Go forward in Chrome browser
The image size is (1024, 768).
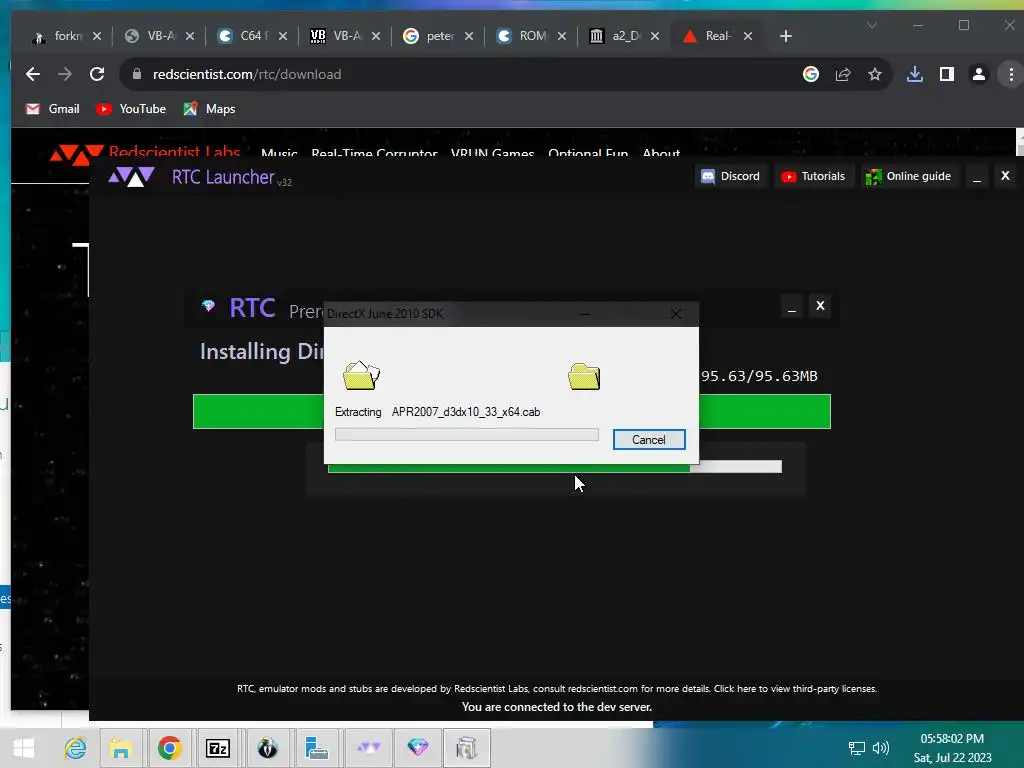click(65, 74)
